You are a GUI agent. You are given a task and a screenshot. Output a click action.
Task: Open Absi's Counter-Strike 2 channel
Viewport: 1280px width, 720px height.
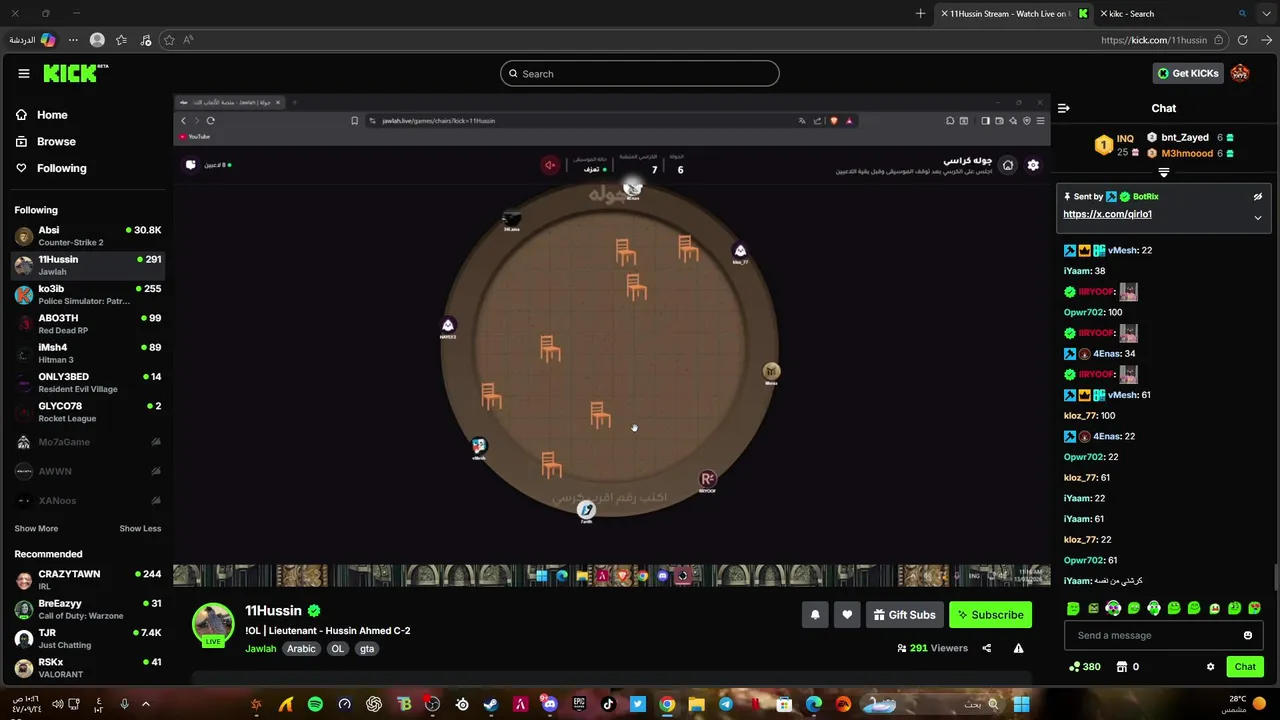tap(87, 236)
